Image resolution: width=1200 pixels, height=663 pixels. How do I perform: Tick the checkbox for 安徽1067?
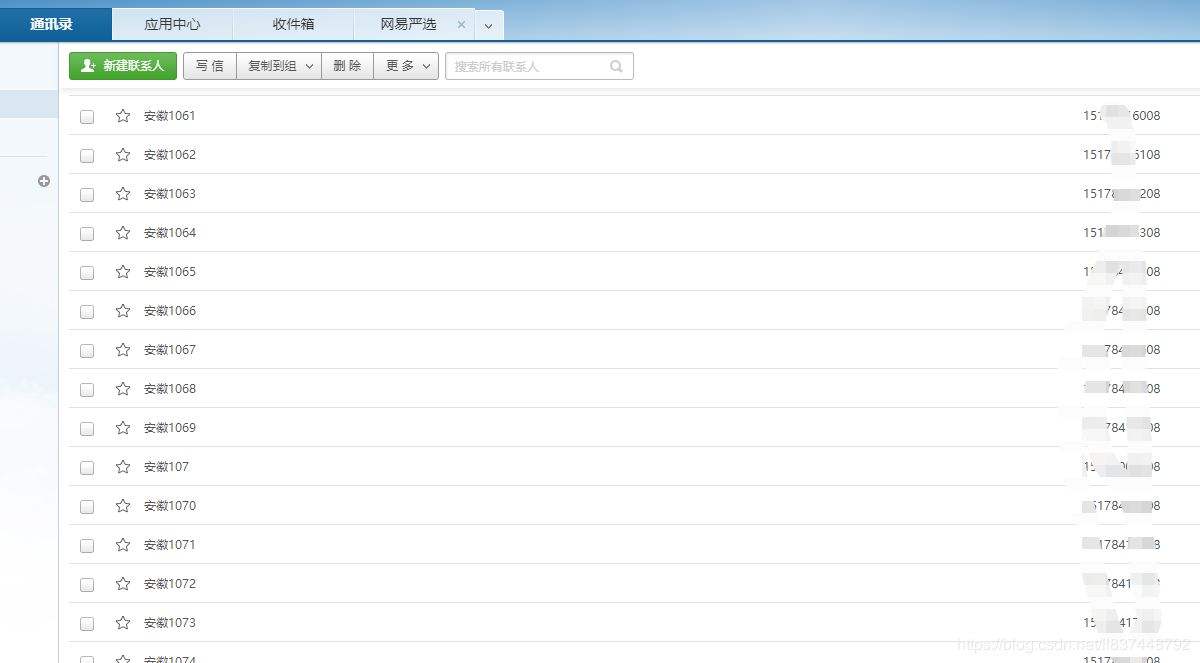click(x=87, y=351)
